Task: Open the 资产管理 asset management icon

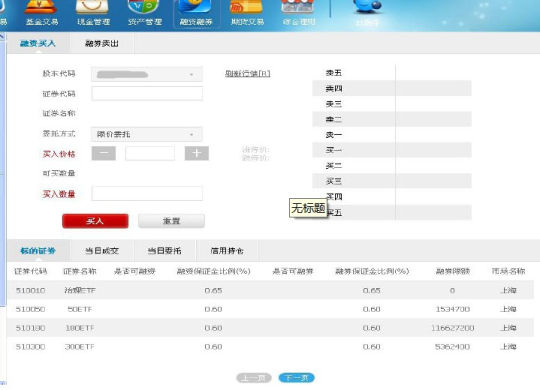Action: click(144, 13)
